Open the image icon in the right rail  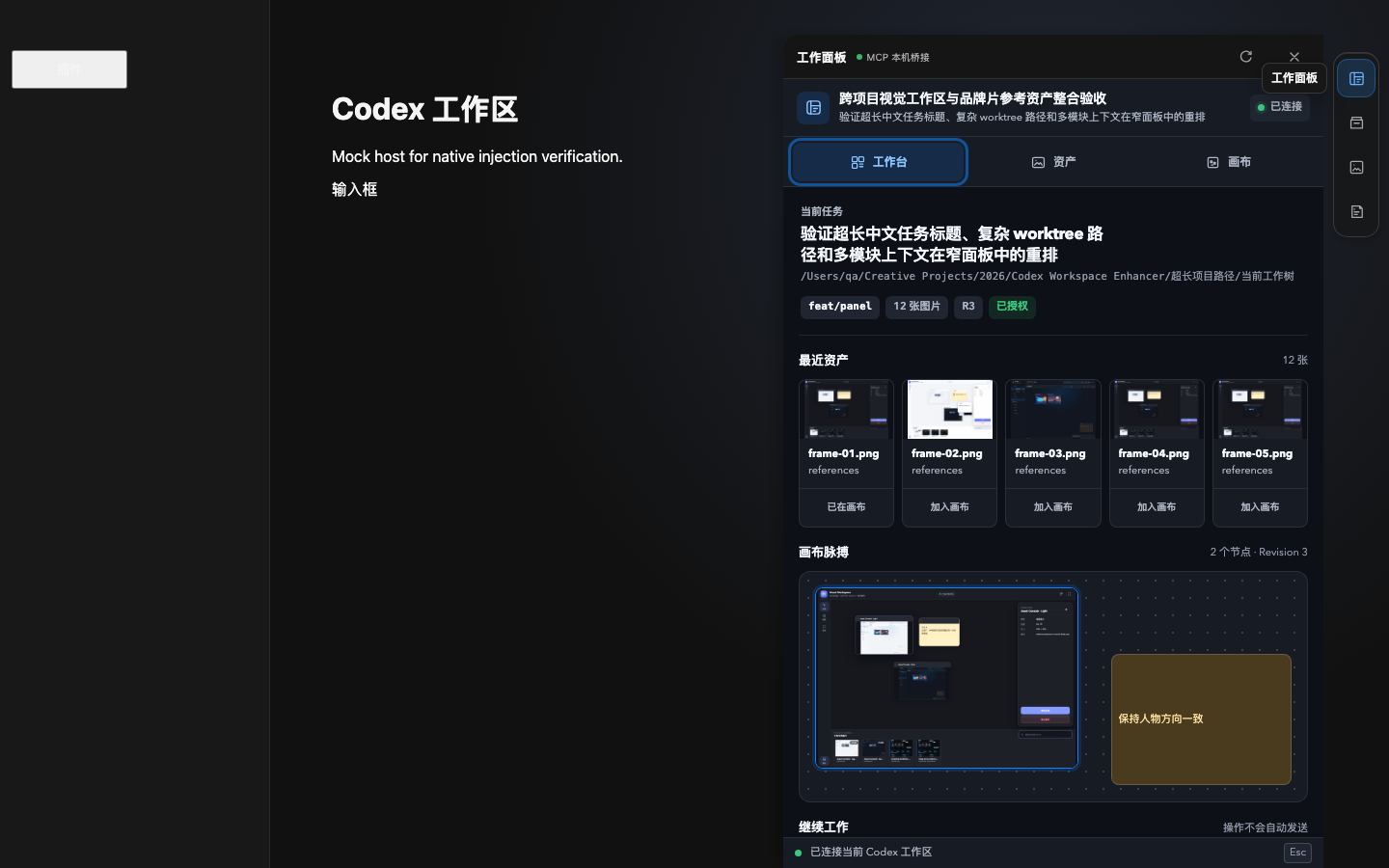point(1356,167)
